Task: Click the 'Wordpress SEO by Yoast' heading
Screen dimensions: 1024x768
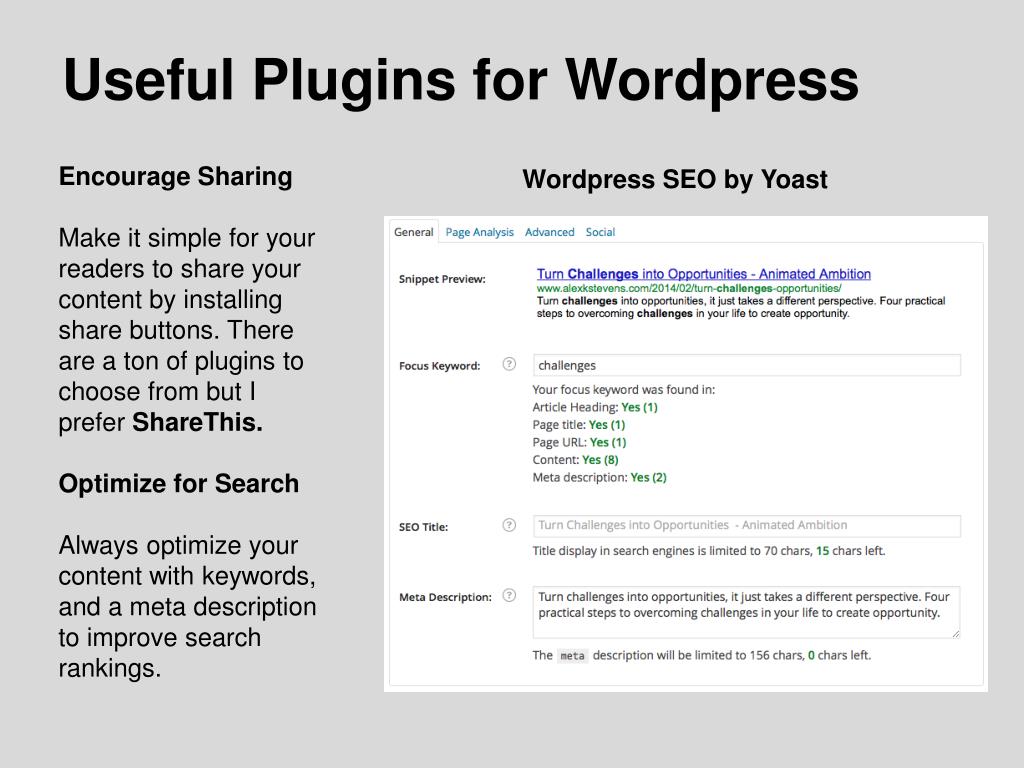Action: [x=675, y=180]
